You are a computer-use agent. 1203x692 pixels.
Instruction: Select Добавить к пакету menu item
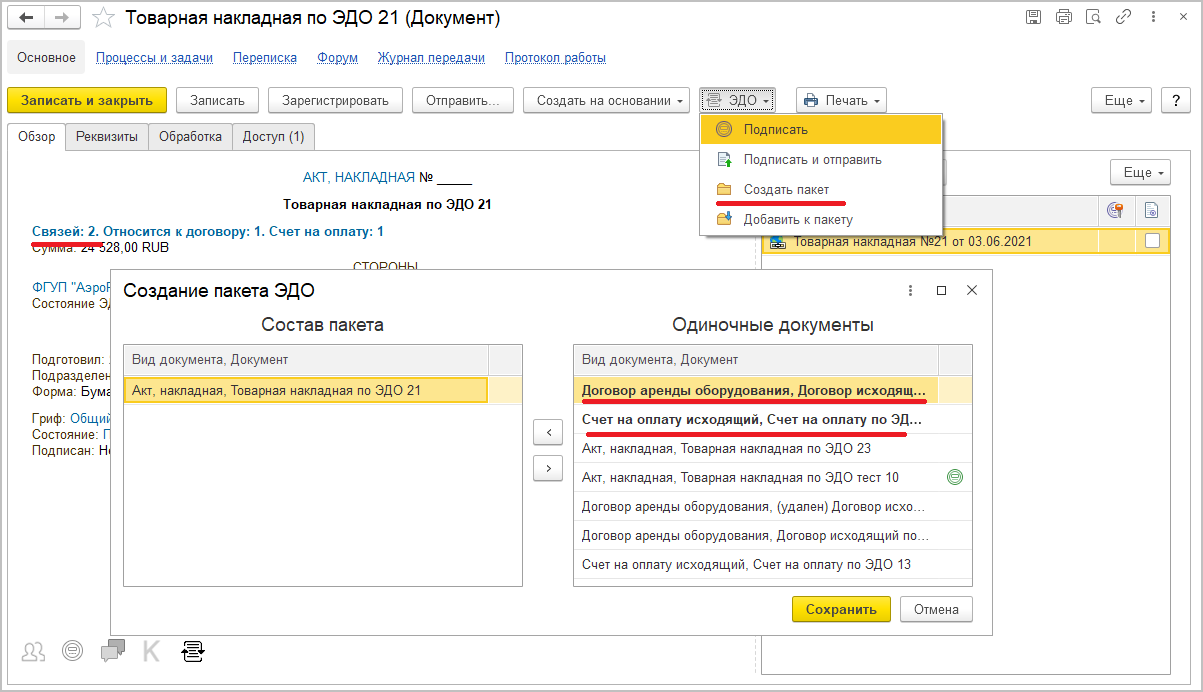click(x=798, y=219)
